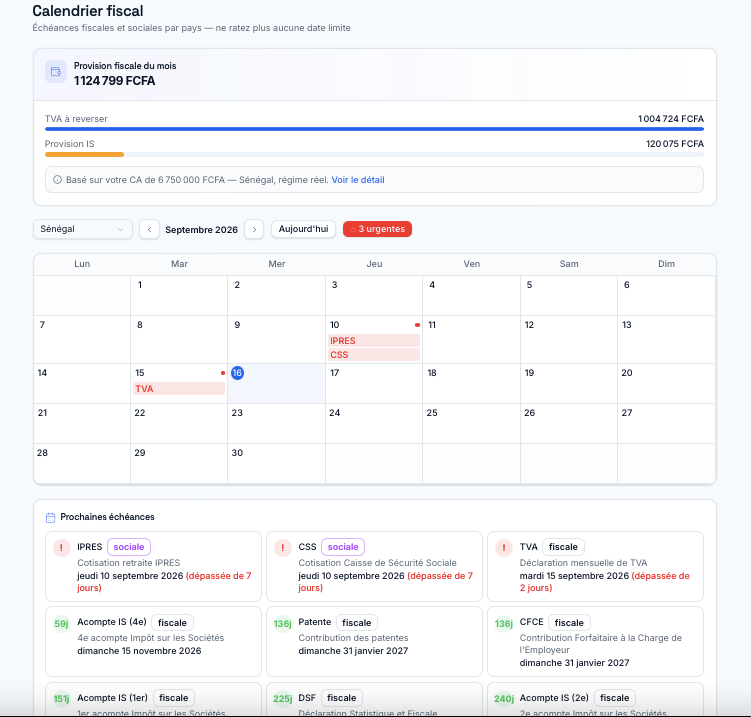Click the 225j badge on the DSF card
This screenshot has height=717, width=751.
283,699
